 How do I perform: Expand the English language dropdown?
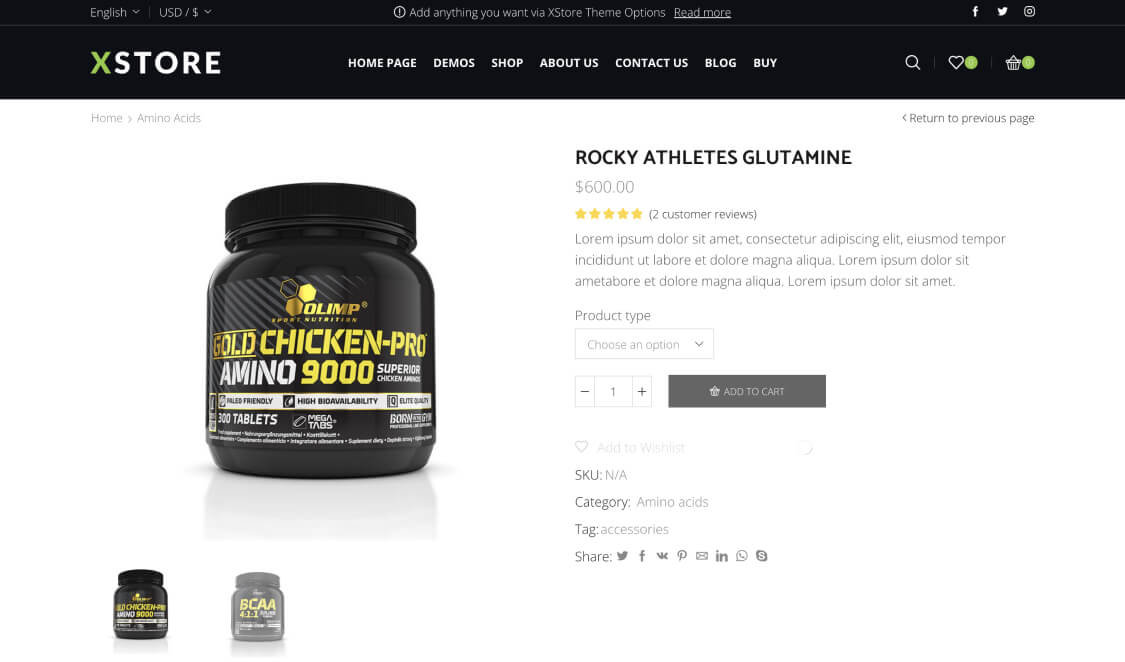click(115, 12)
